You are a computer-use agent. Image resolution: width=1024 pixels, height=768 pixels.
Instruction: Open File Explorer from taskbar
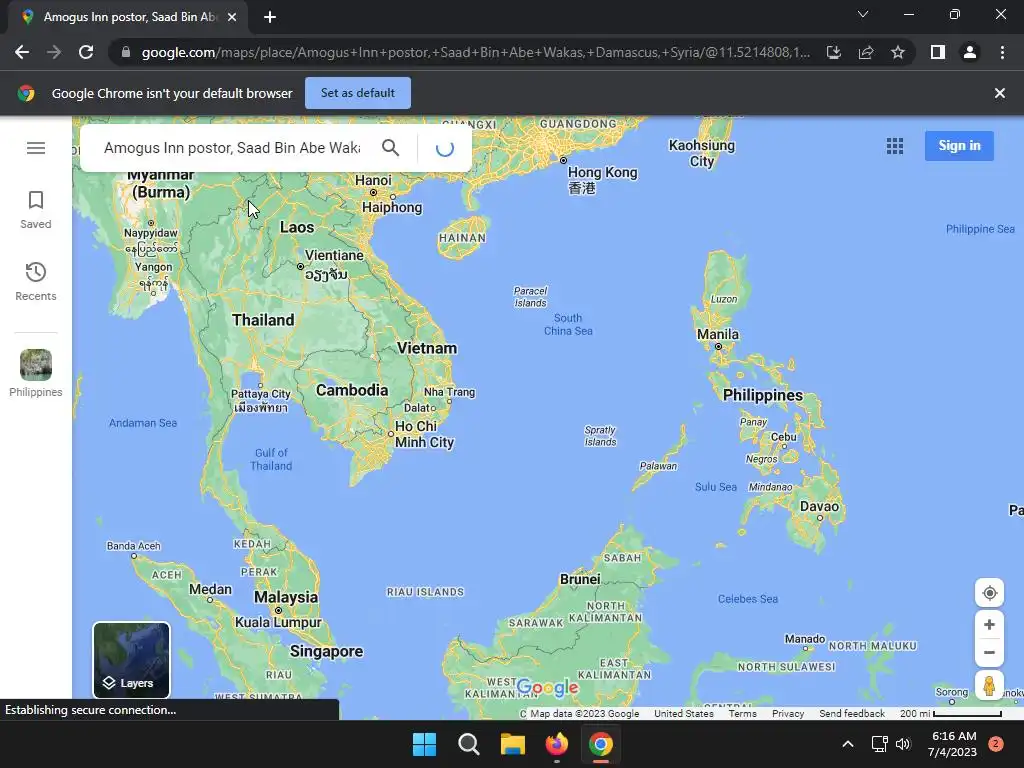coord(513,744)
